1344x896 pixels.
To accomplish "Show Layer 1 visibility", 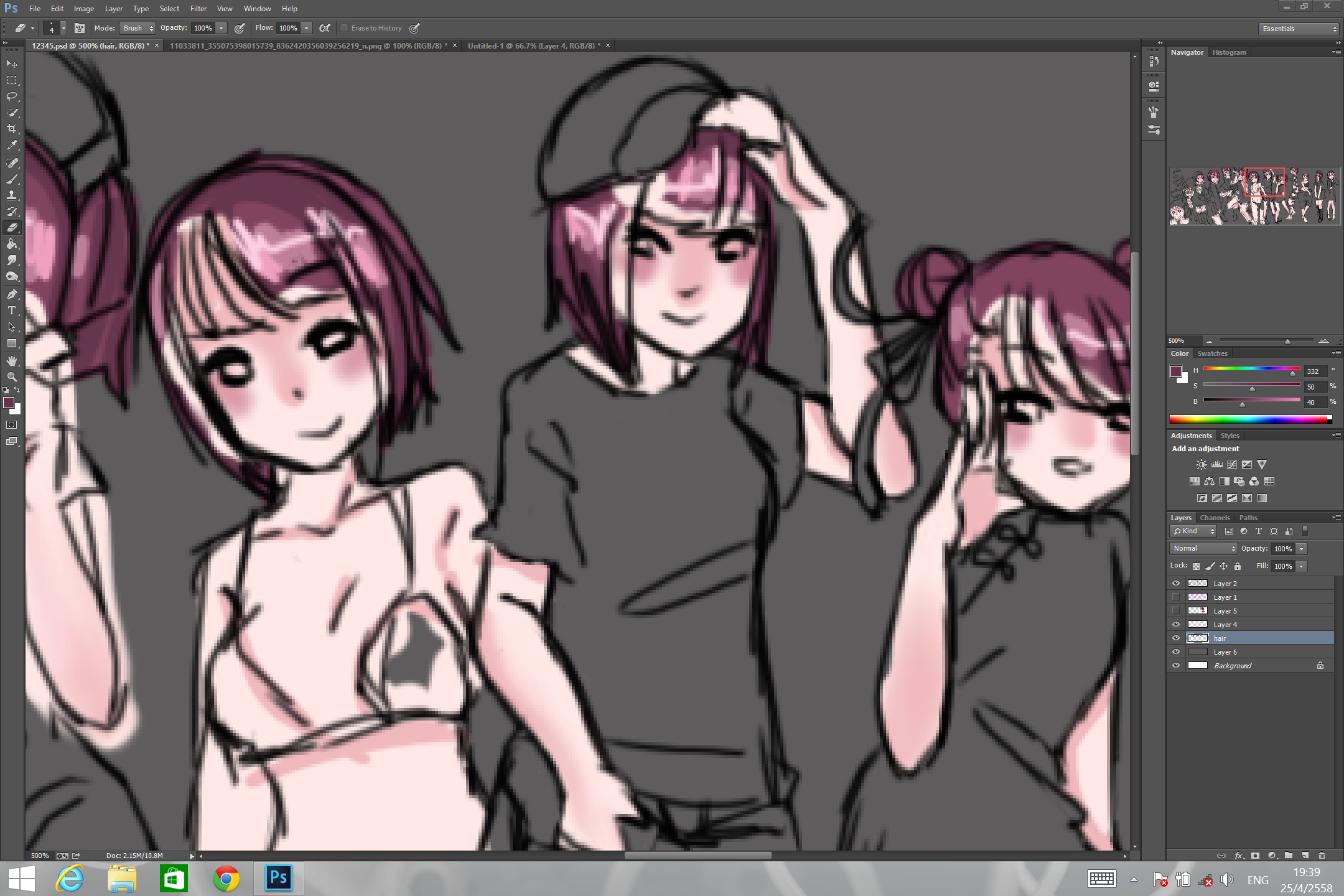I will click(1176, 597).
